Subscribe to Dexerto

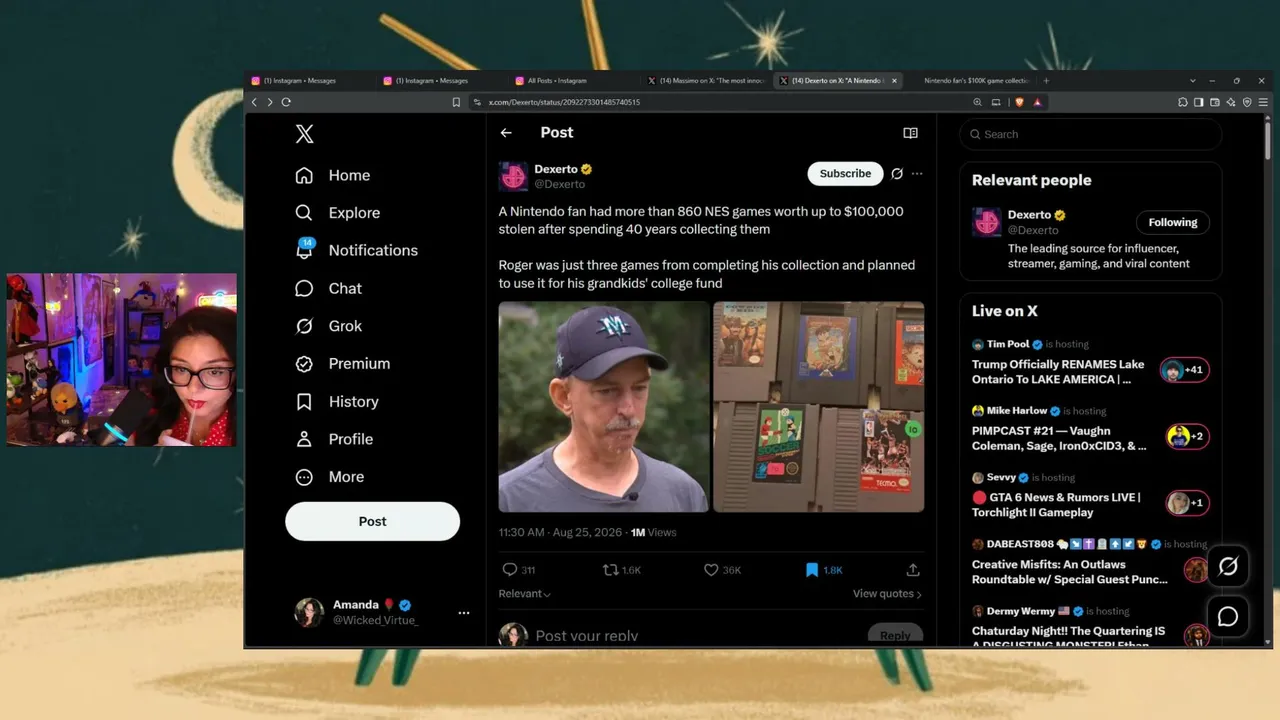click(845, 174)
